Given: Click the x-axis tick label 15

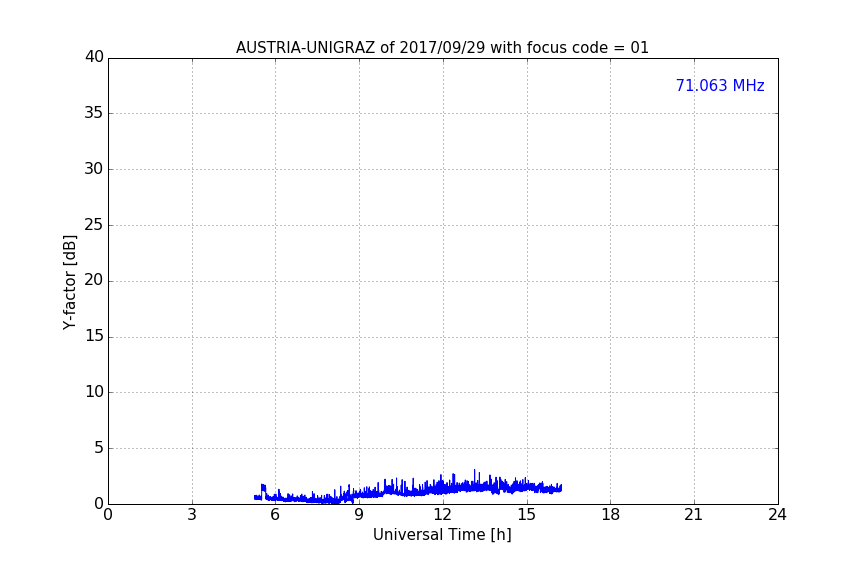Looking at the screenshot, I should 526,515.
